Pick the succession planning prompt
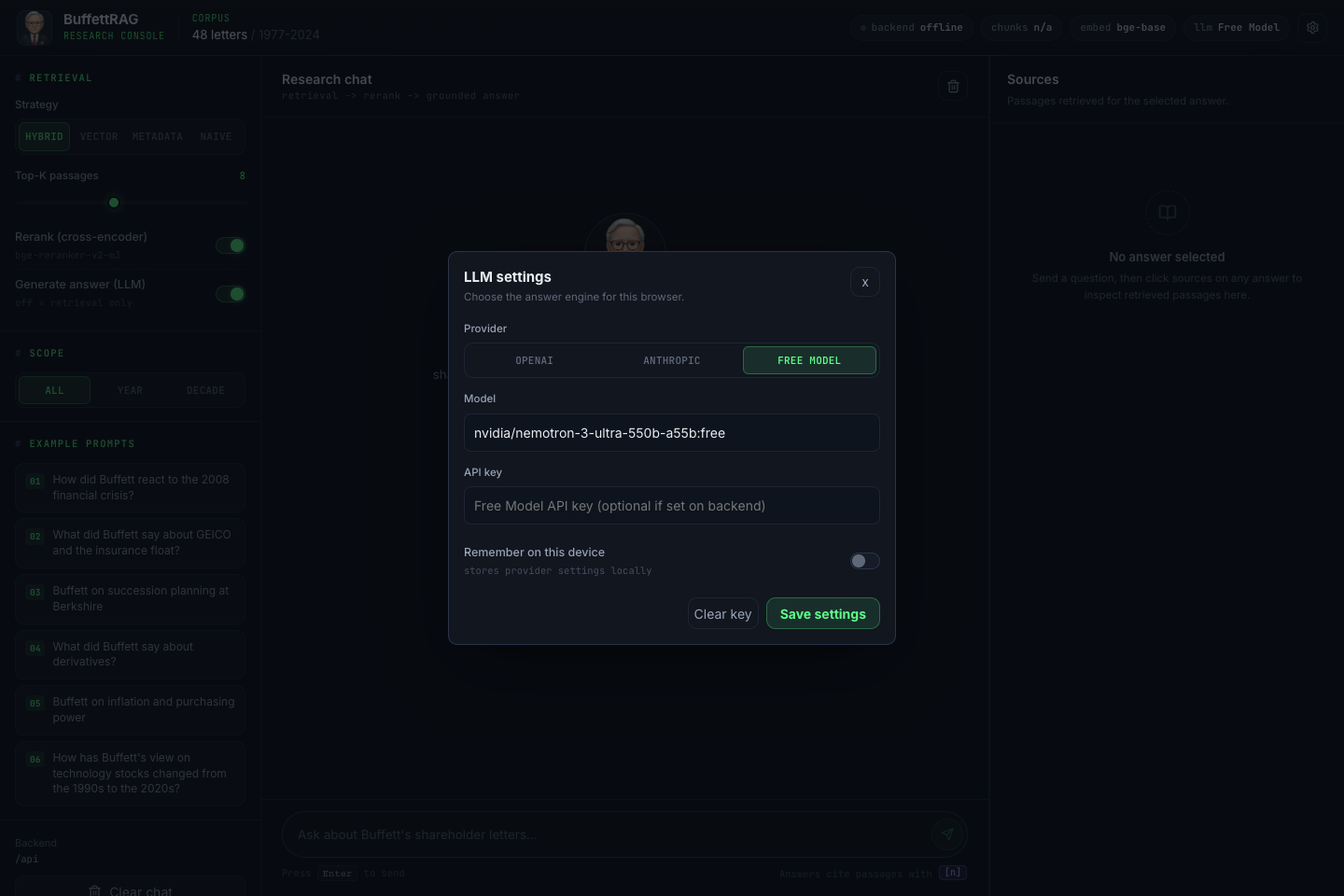 130,598
